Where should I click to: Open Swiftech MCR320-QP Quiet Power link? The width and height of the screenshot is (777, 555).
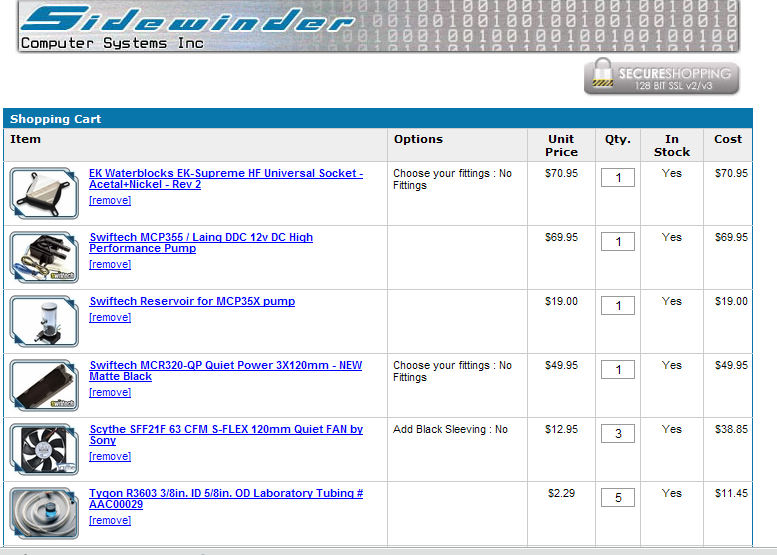click(225, 371)
